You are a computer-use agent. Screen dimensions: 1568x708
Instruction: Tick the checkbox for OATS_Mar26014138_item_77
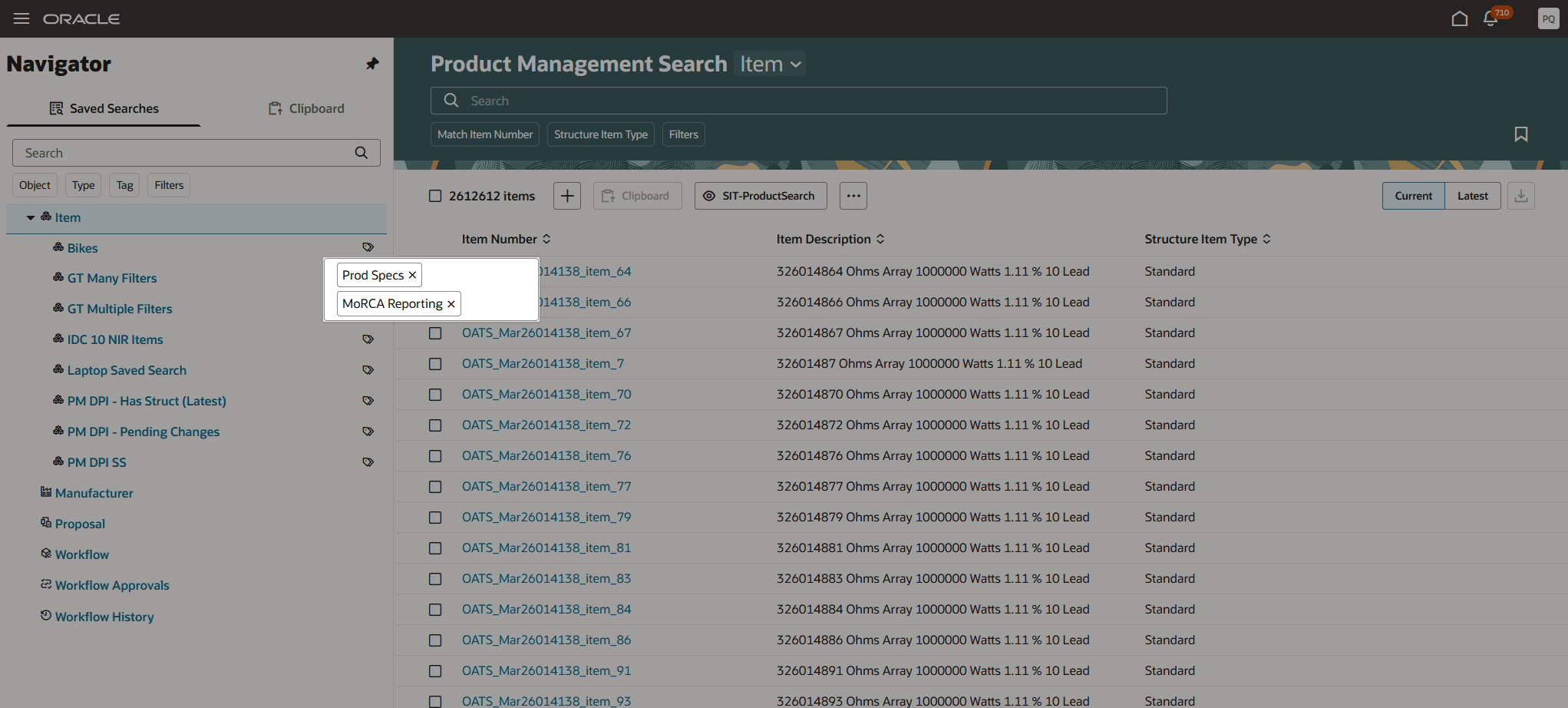tap(435, 487)
